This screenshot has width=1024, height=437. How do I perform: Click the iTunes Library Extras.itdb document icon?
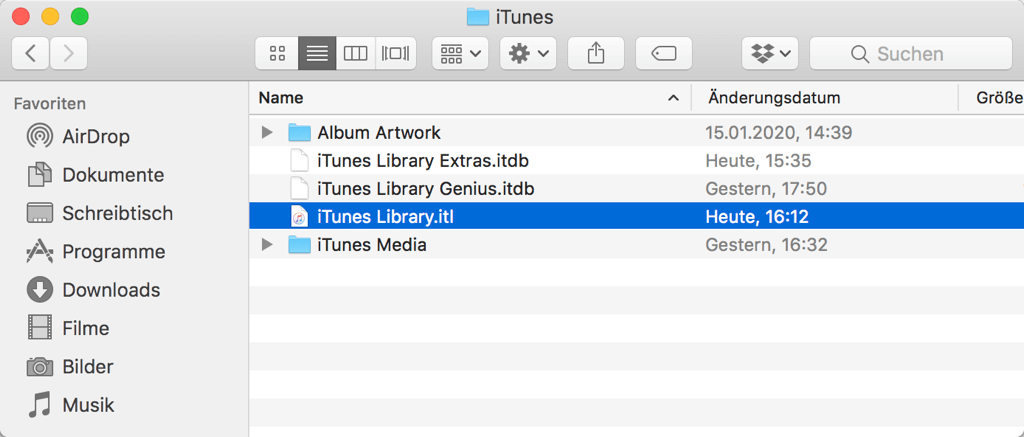[299, 161]
